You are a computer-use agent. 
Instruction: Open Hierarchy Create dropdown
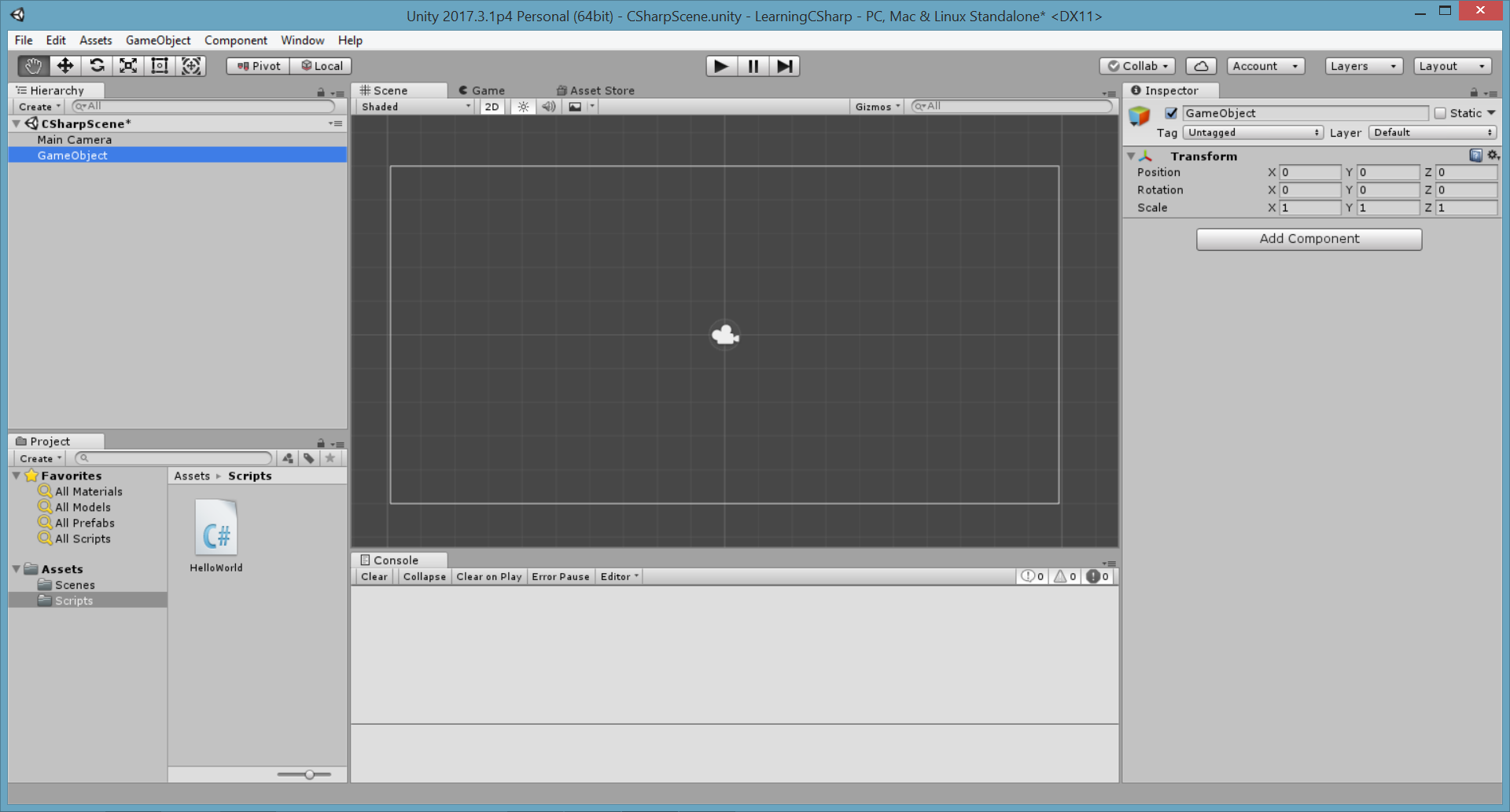[x=39, y=107]
